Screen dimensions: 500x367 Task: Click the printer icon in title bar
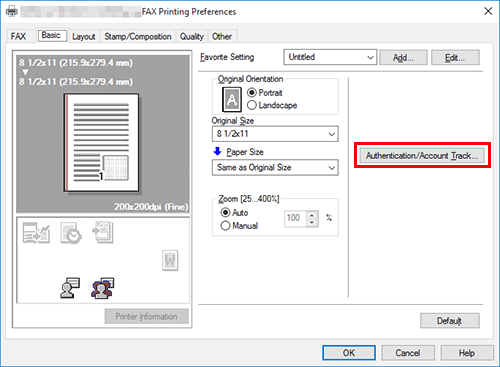click(x=12, y=12)
